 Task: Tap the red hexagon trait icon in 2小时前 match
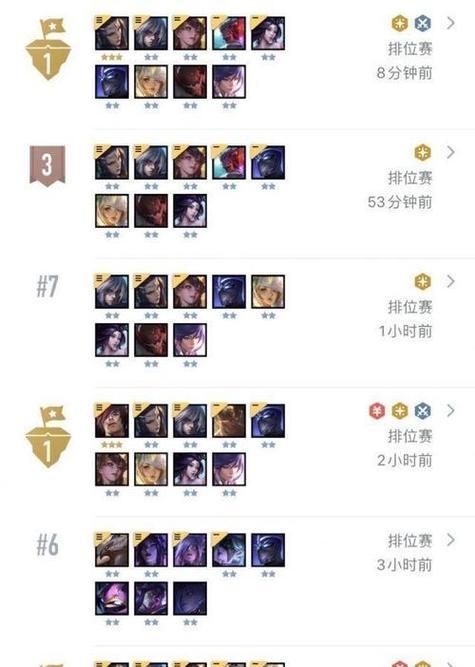[377, 411]
